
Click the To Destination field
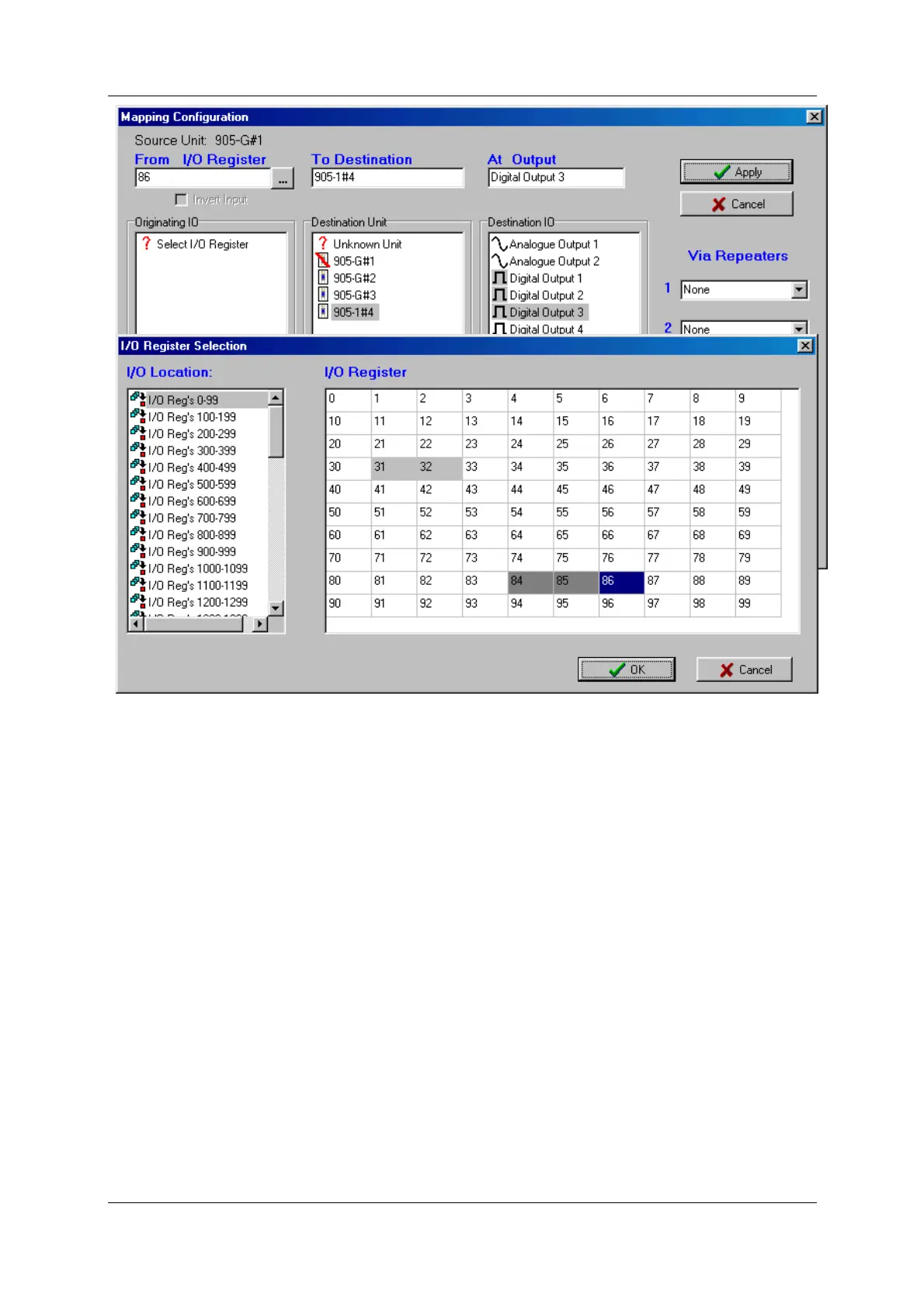(x=387, y=178)
